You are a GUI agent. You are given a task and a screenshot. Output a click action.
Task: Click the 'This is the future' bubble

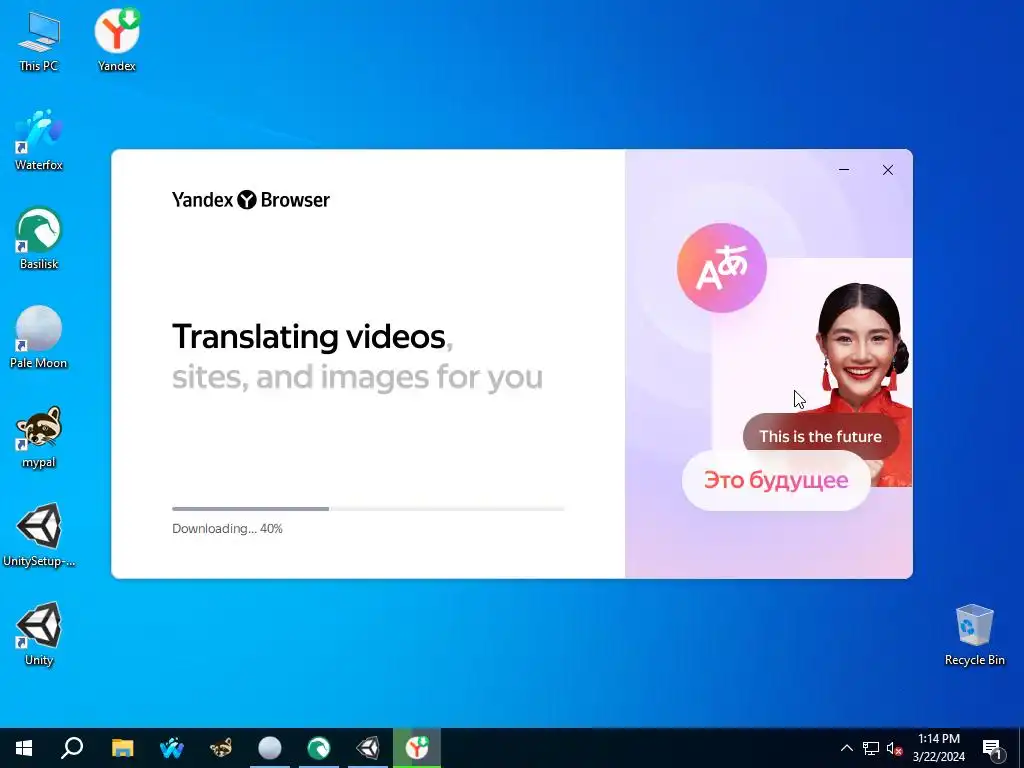click(820, 436)
